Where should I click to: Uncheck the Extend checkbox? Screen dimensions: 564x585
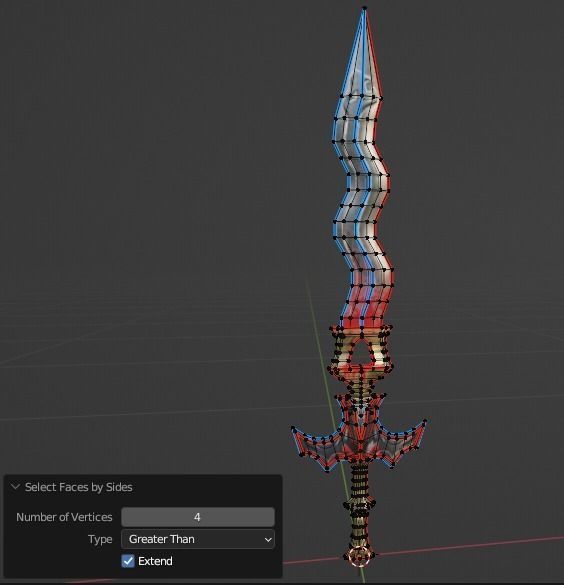(128, 561)
